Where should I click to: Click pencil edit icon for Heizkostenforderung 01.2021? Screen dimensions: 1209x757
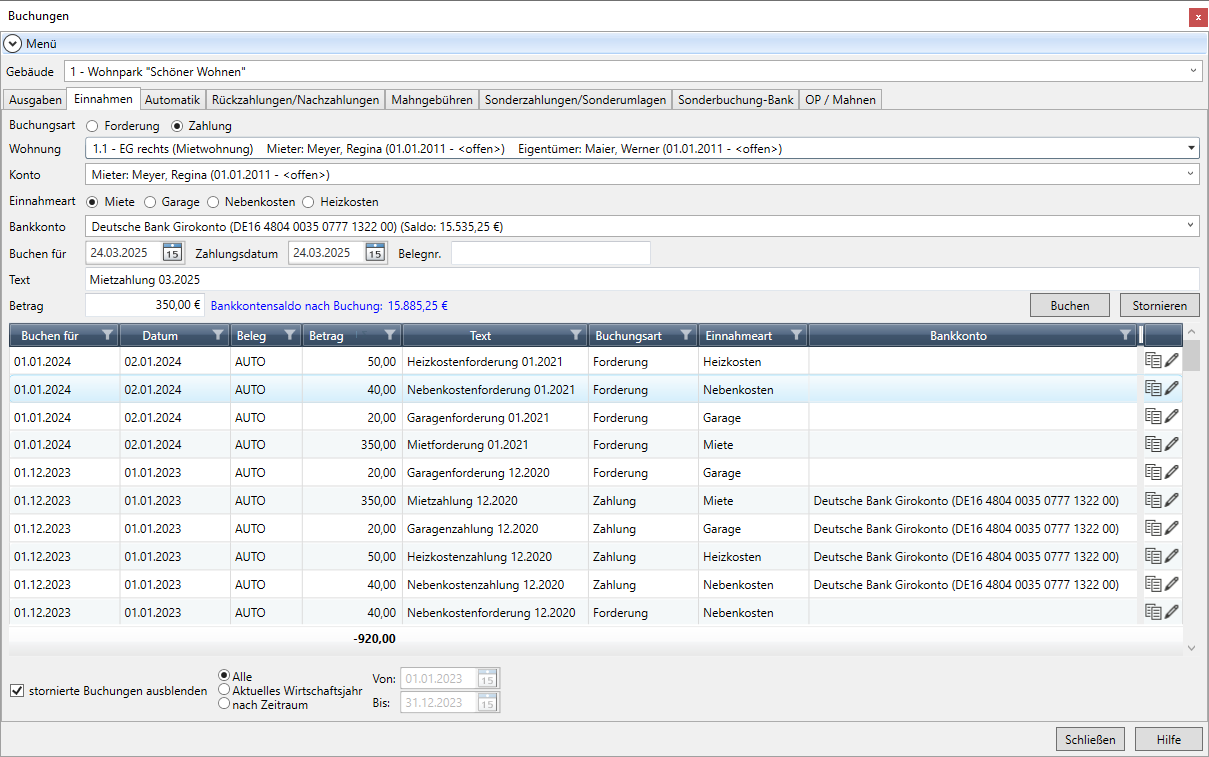(x=1172, y=361)
